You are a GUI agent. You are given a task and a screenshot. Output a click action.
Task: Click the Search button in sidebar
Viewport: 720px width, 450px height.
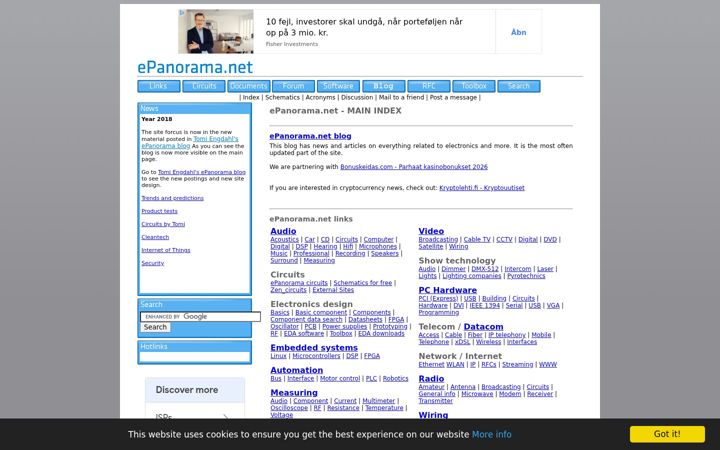coord(155,327)
